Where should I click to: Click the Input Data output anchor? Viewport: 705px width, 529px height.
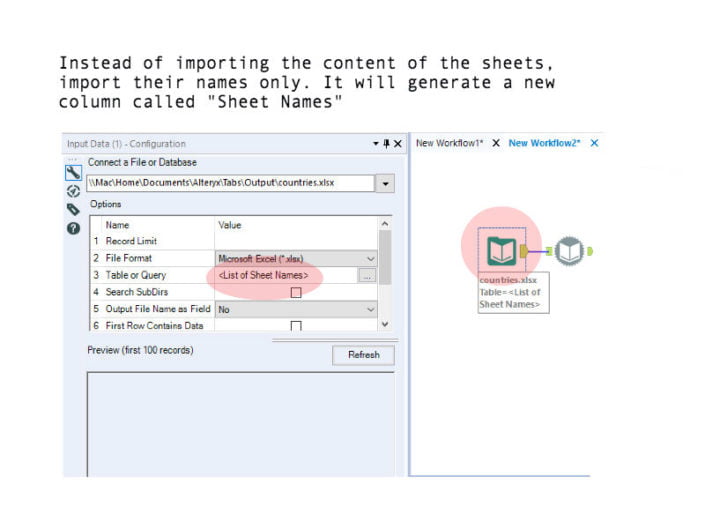click(526, 250)
